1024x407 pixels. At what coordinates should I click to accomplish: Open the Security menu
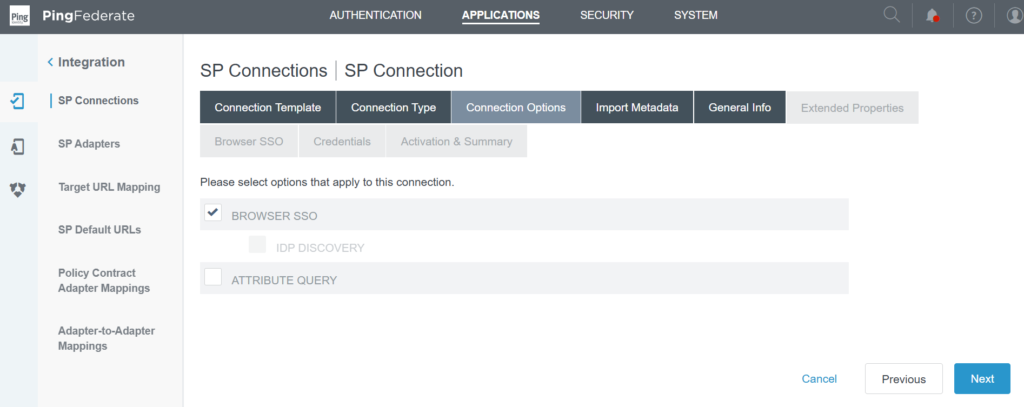click(x=607, y=15)
